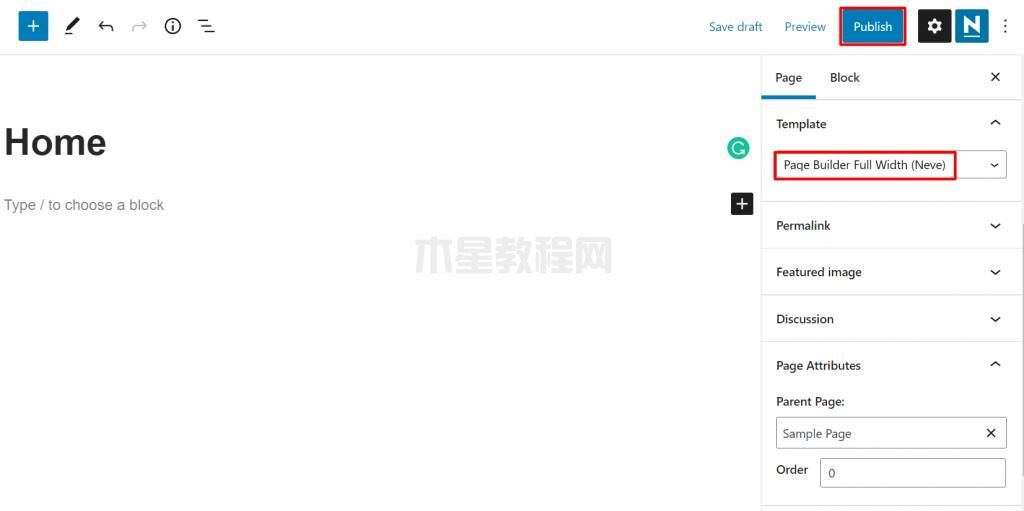Image resolution: width=1024 pixels, height=511 pixels.
Task: Switch to the Block tab
Action: 844,78
